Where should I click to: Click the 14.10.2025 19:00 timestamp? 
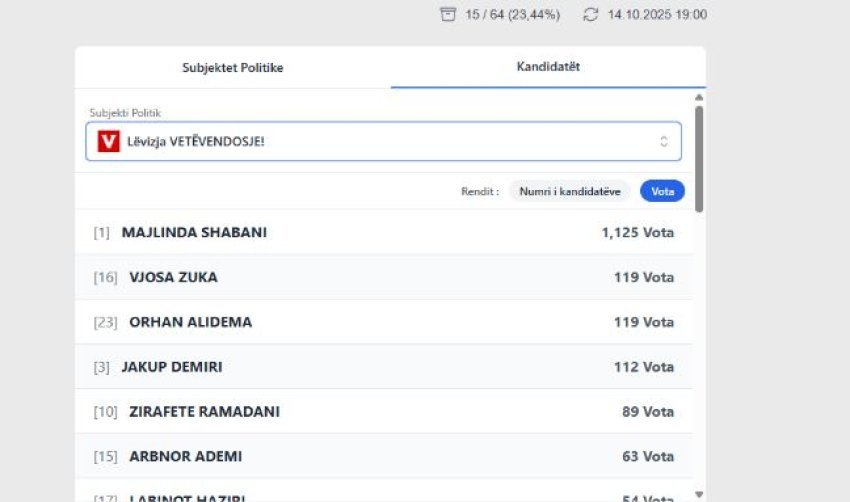click(657, 15)
